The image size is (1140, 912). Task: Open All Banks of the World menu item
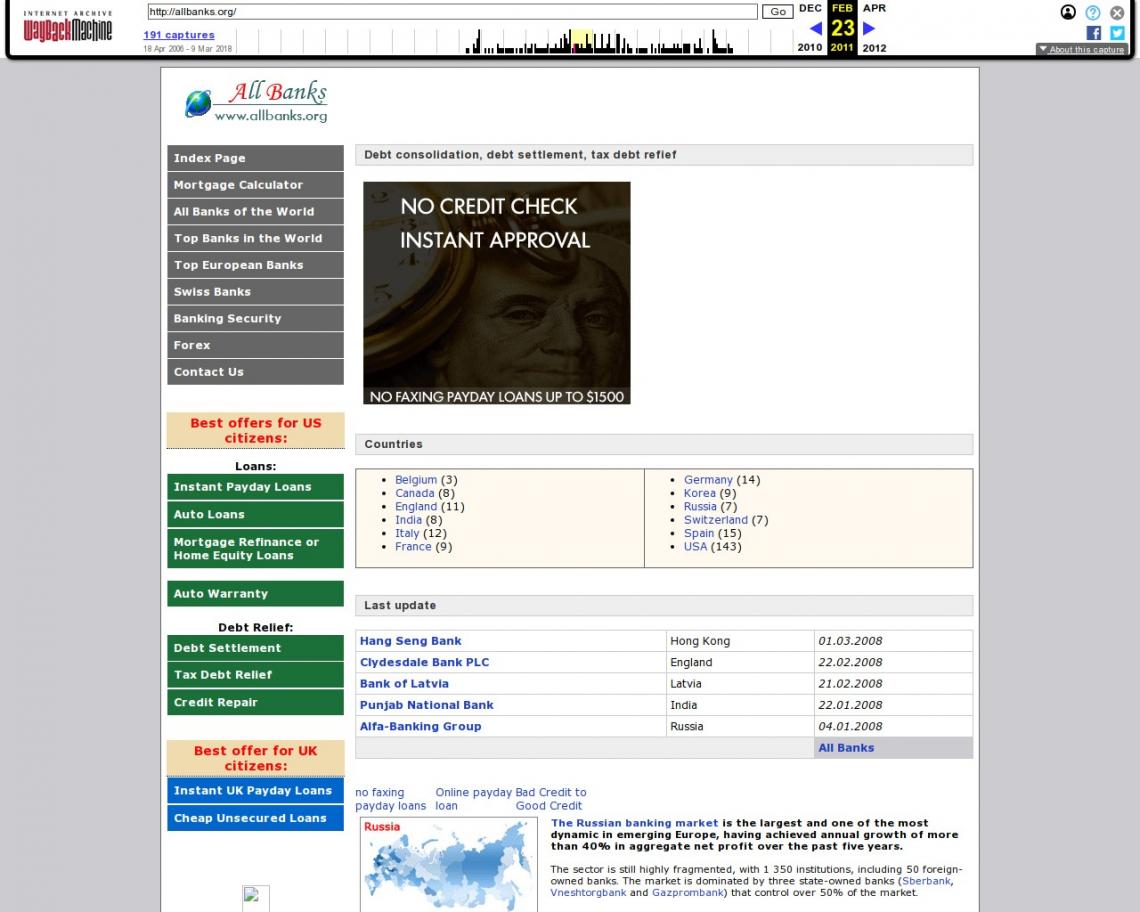click(255, 212)
